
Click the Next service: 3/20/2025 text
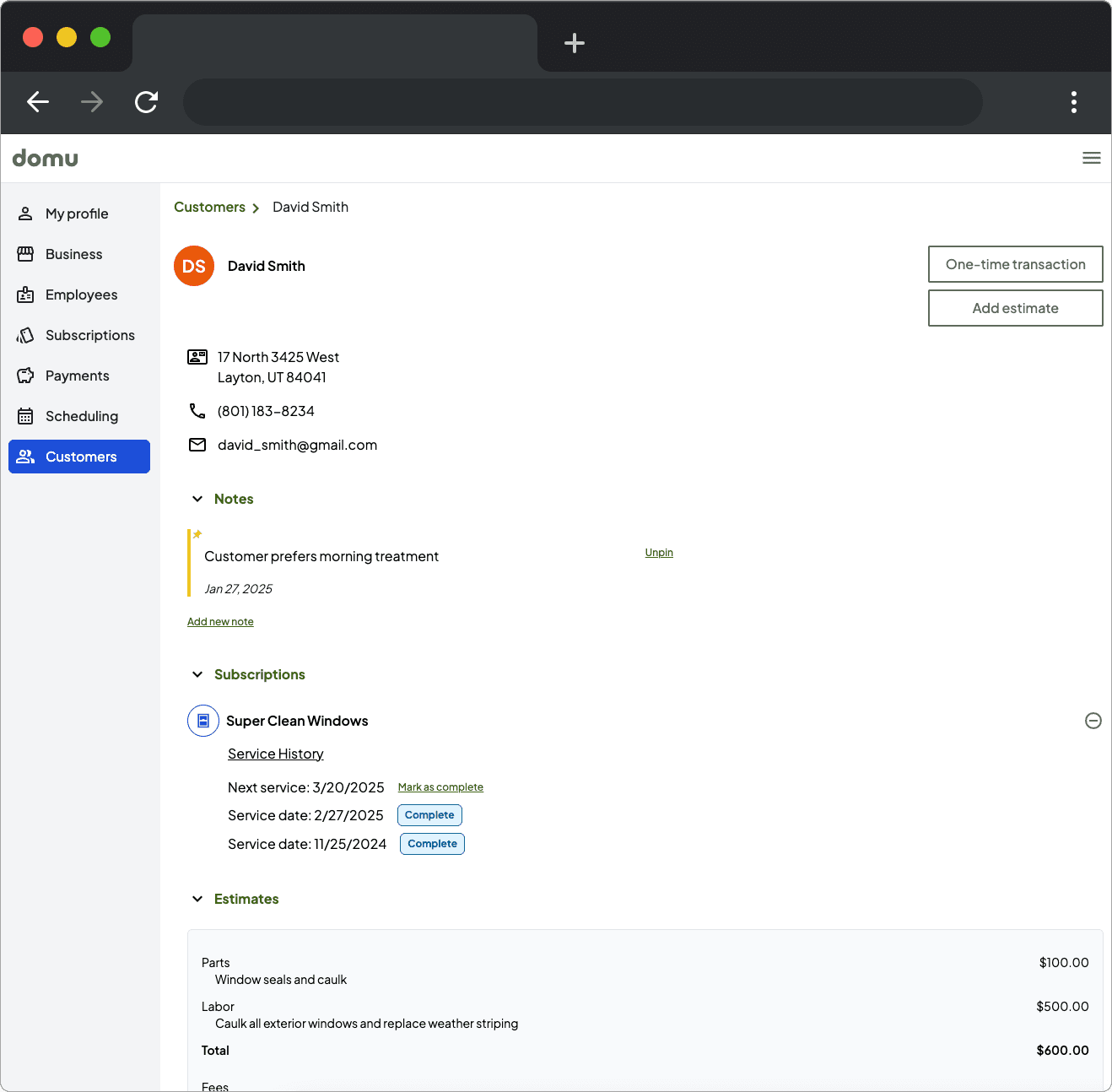[306, 787]
